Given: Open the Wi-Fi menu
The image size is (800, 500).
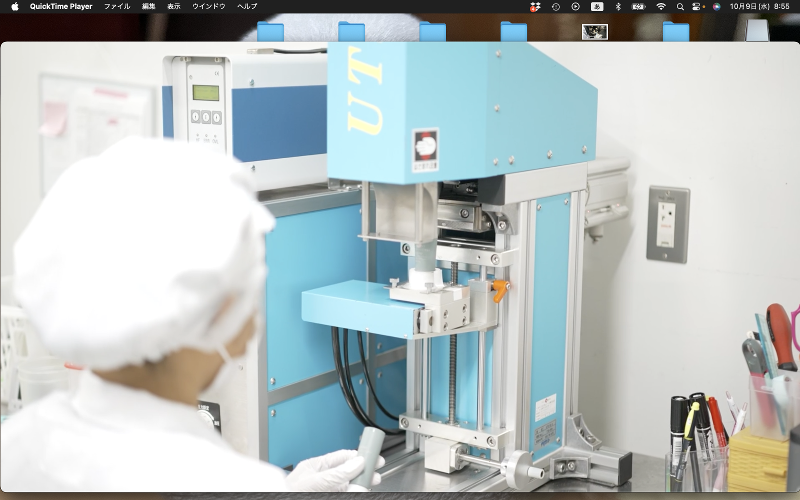Looking at the screenshot, I should point(661,6).
